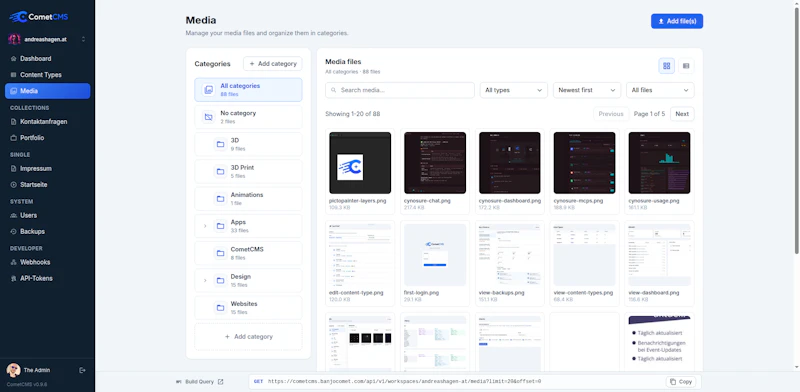
Task: Click the No category crossed-folder icon
Action: pyautogui.click(x=208, y=117)
